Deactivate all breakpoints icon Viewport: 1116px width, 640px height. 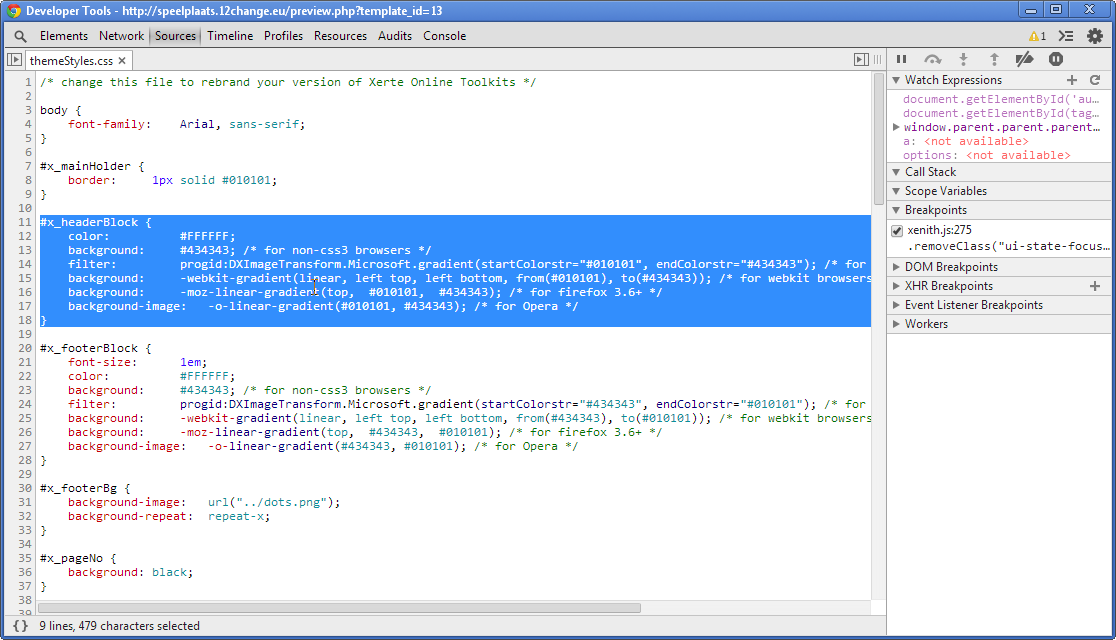tap(1024, 59)
